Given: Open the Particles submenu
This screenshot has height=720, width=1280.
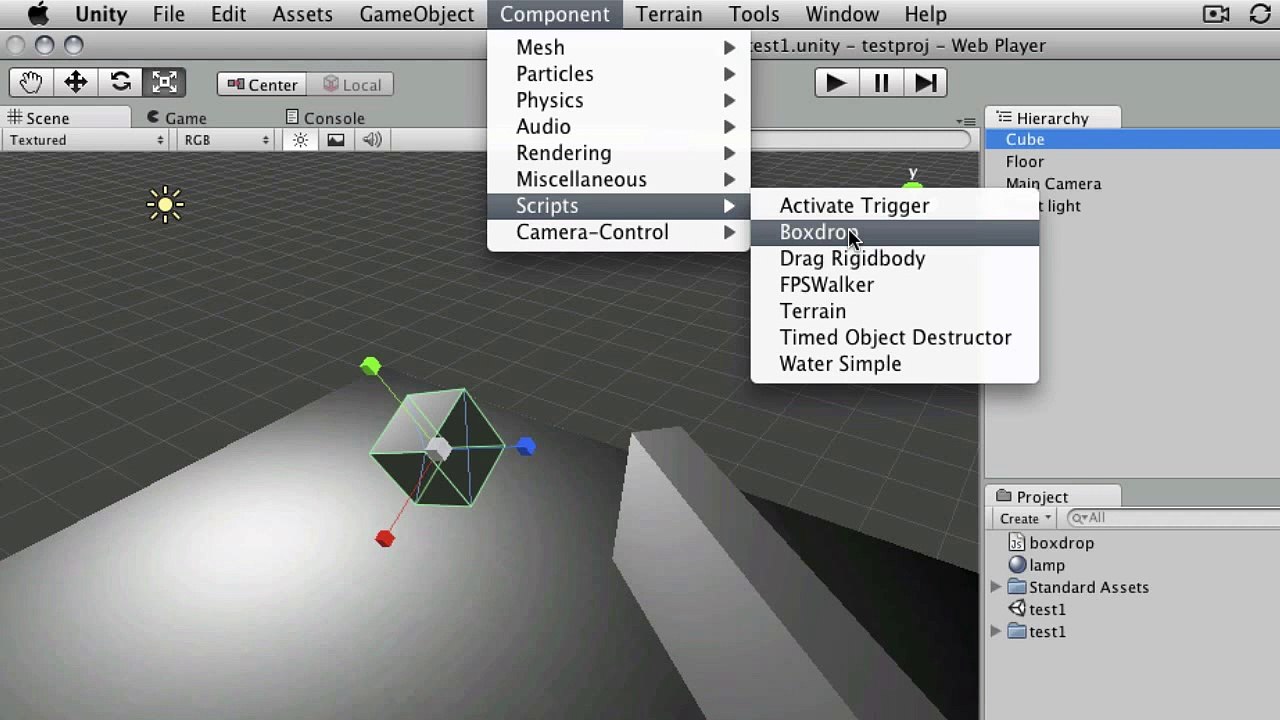Looking at the screenshot, I should [x=619, y=74].
